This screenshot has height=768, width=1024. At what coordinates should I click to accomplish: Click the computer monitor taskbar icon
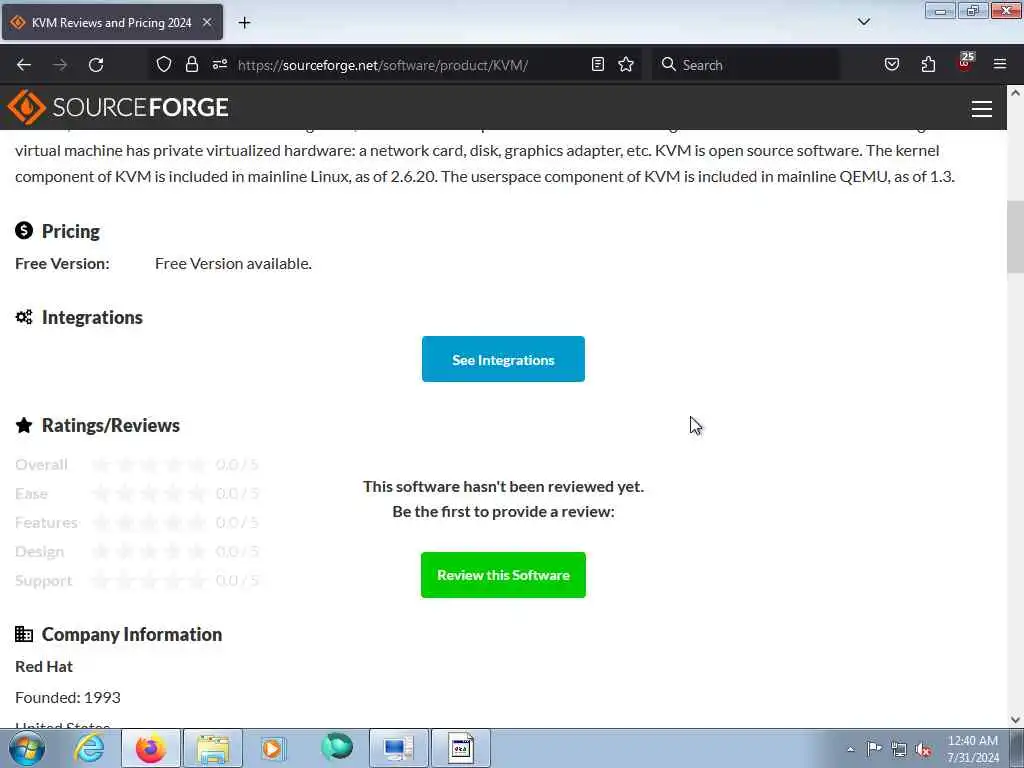pos(399,748)
